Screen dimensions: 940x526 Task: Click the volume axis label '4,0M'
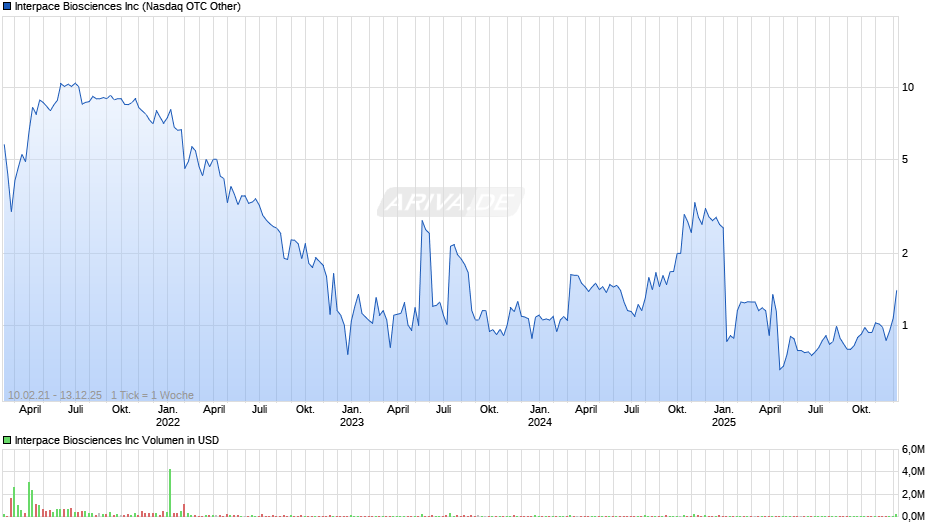tap(913, 472)
